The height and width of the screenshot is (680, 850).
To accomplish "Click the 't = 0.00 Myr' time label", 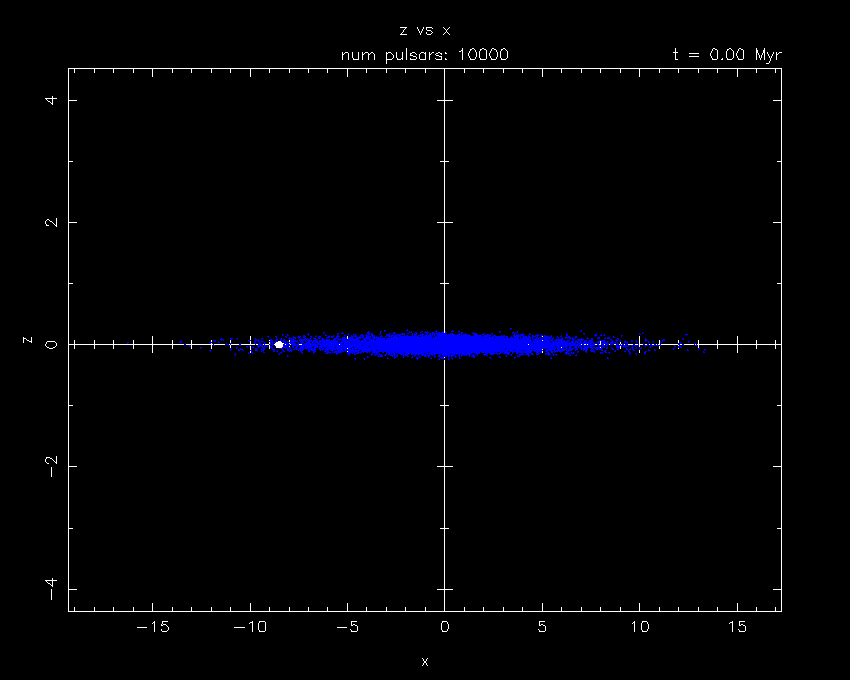I will tap(727, 55).
